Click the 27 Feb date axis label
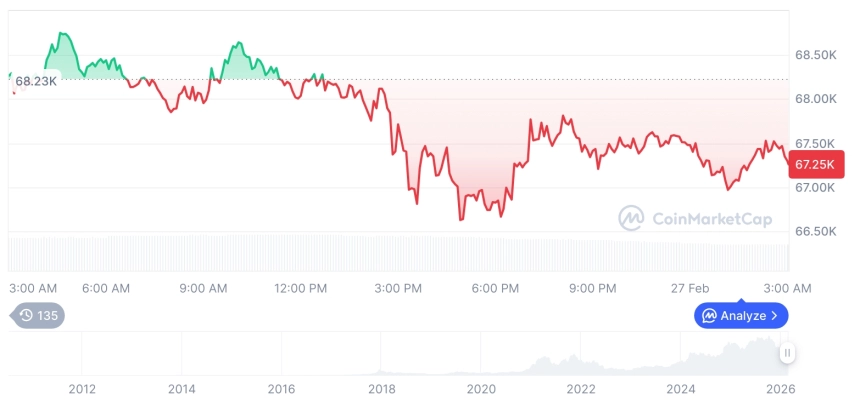This screenshot has height=401, width=860. pos(690,288)
